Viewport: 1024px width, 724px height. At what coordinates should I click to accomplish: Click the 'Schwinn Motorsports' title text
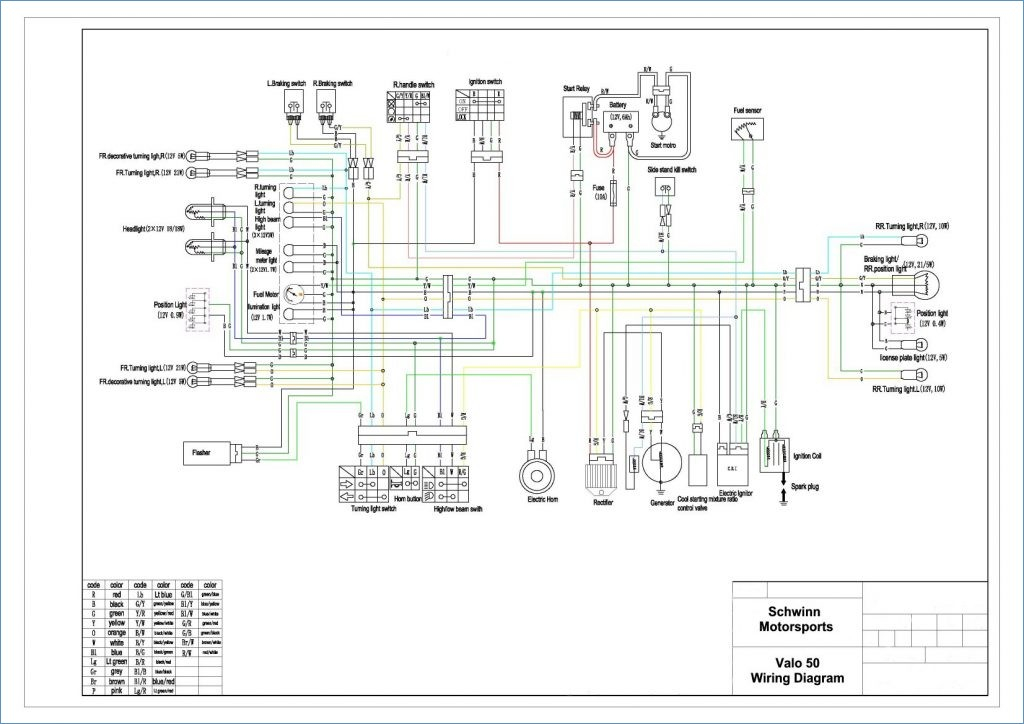795,620
